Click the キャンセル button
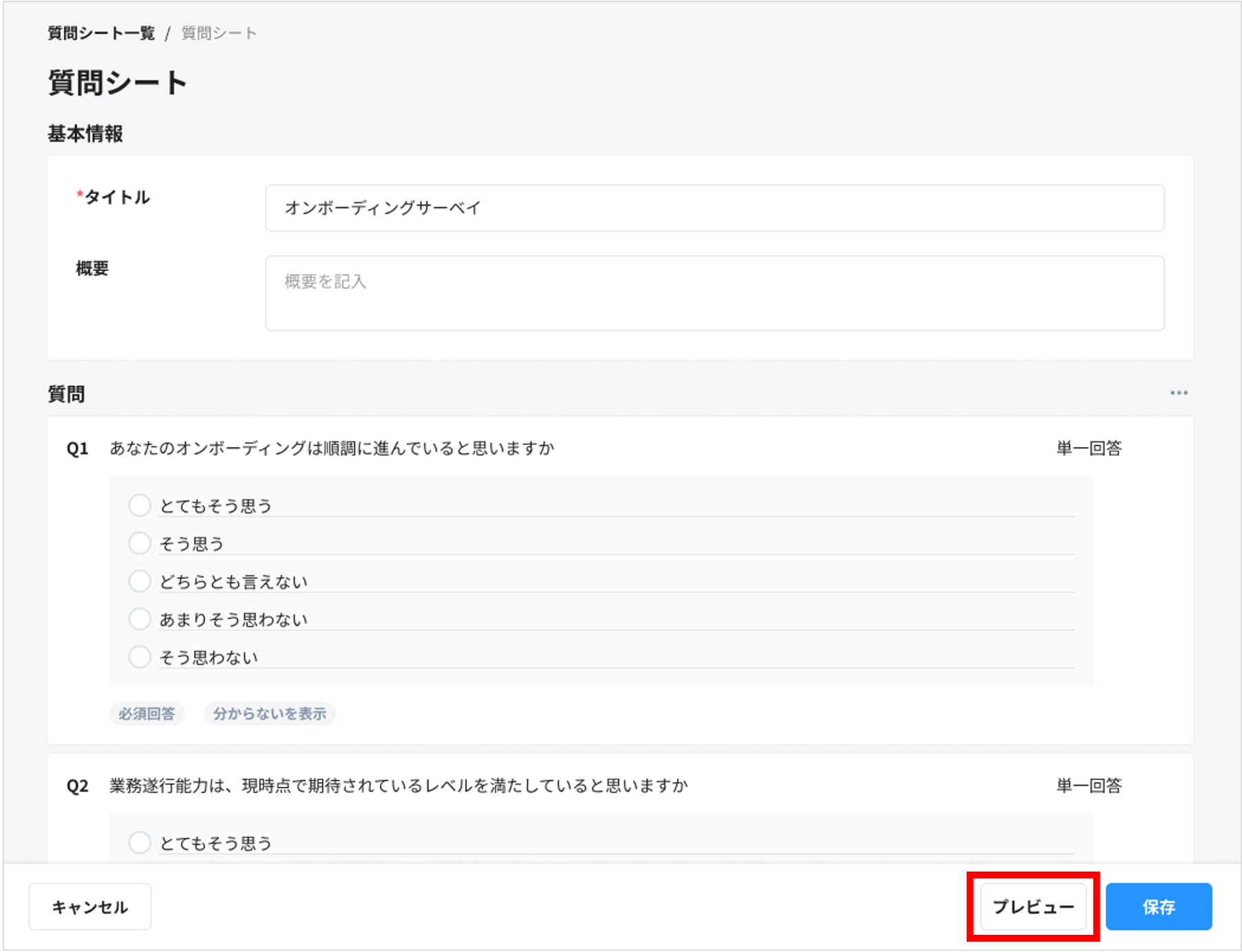Viewport: 1242px width, 952px height. [89, 906]
